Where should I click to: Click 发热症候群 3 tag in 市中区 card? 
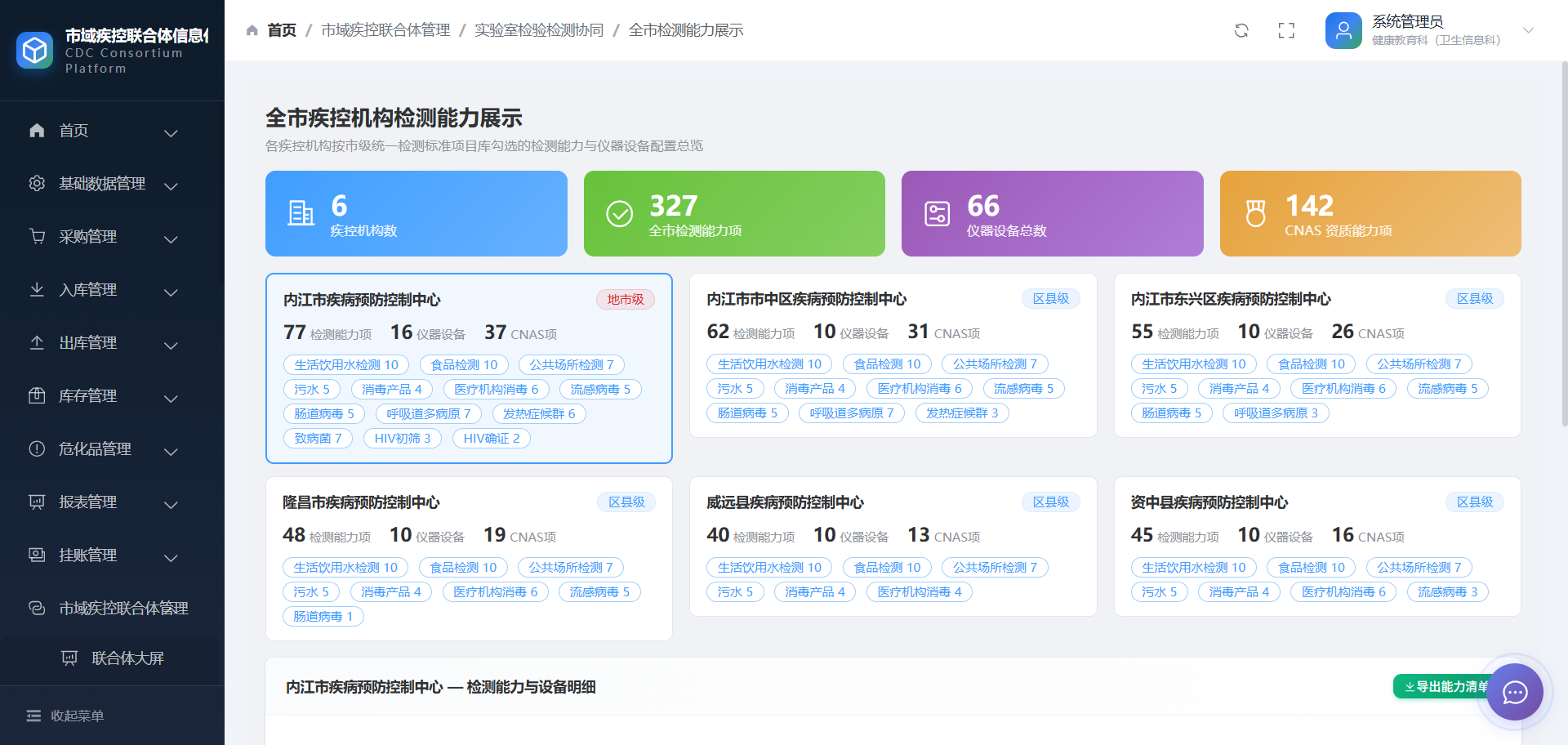point(962,413)
